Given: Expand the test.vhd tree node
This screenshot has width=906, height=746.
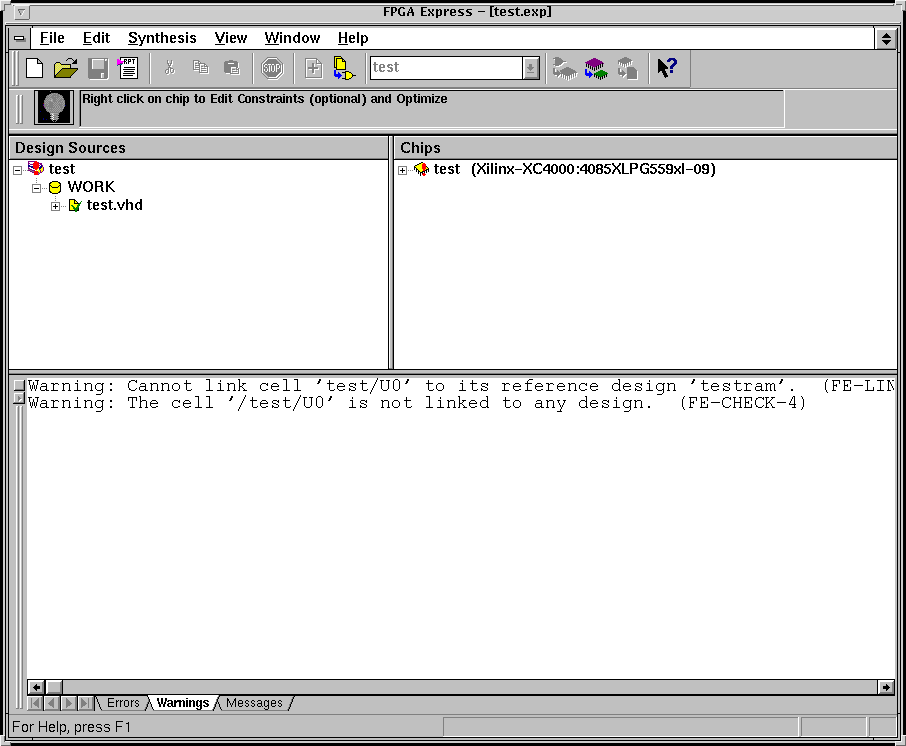Looking at the screenshot, I should coord(55,206).
